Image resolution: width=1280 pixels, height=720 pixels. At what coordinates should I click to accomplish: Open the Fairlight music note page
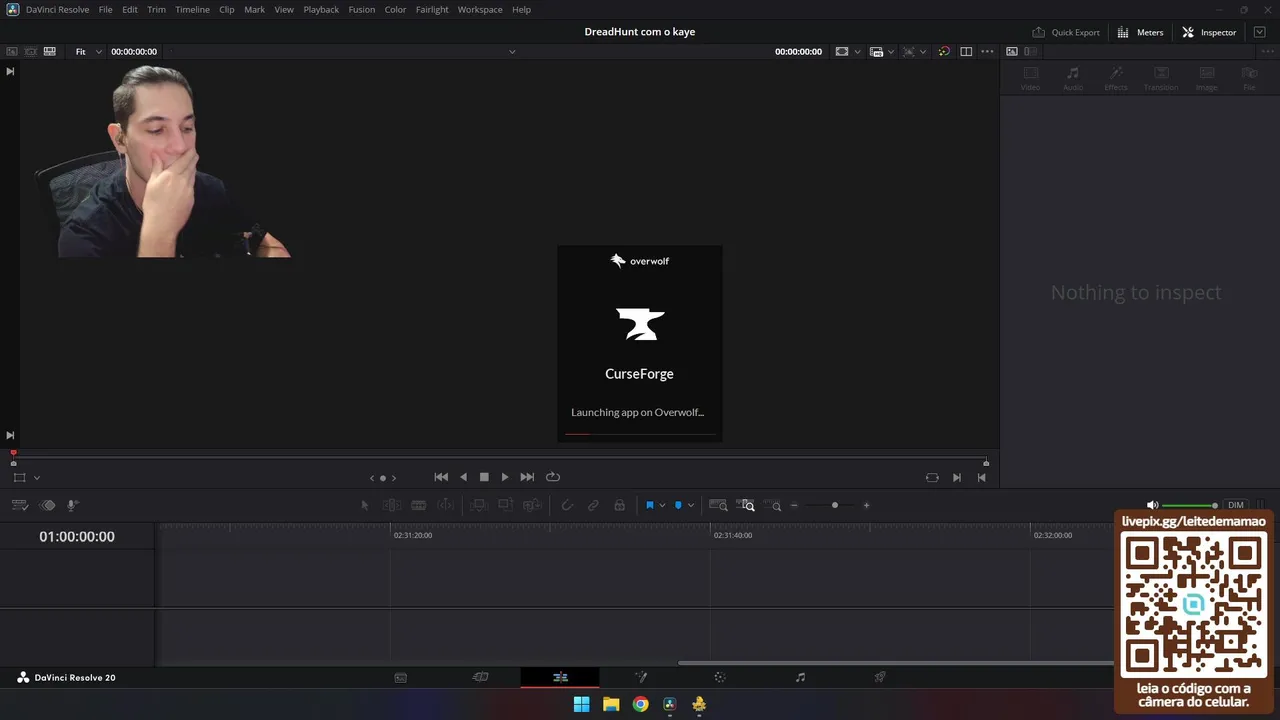800,677
